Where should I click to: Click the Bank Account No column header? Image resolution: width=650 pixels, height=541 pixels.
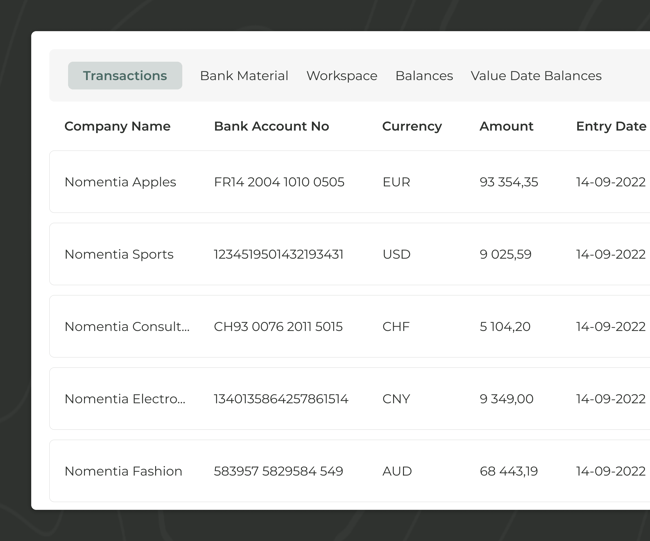272,126
